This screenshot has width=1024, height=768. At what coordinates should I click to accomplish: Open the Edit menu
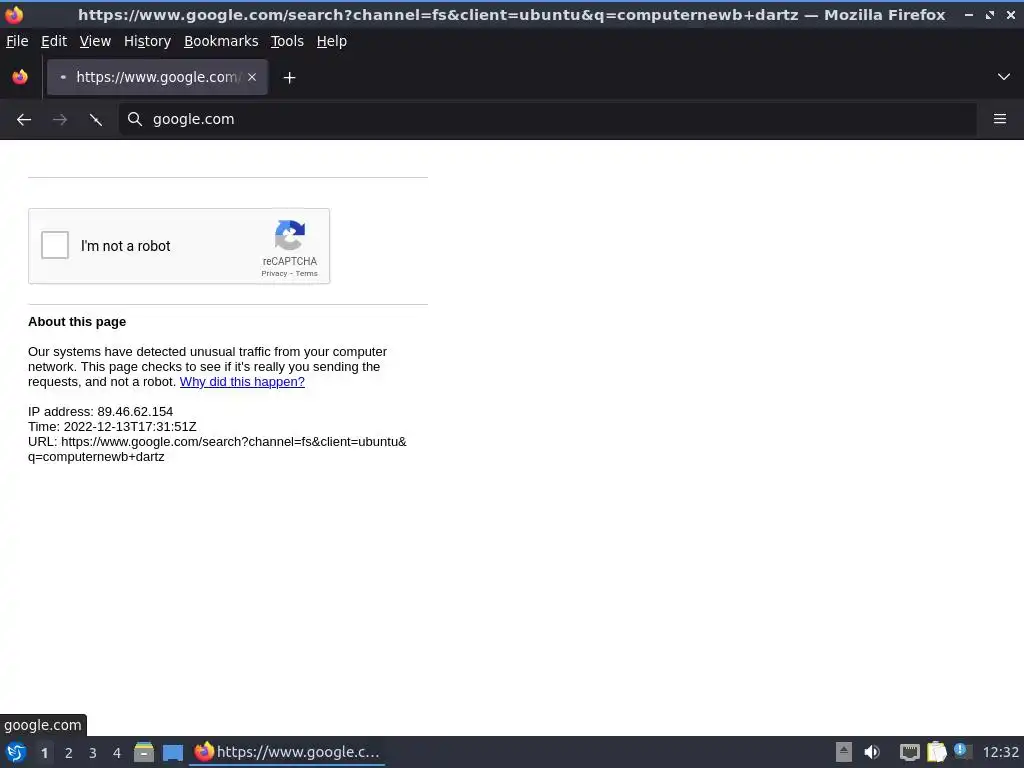tap(54, 41)
